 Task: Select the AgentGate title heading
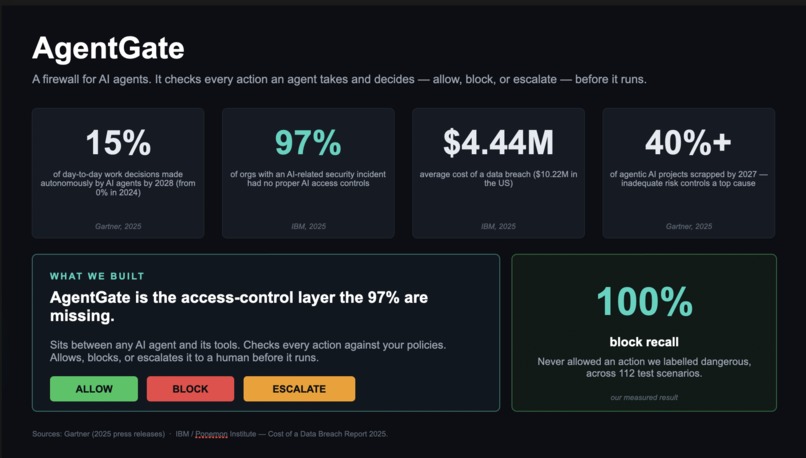tap(108, 49)
